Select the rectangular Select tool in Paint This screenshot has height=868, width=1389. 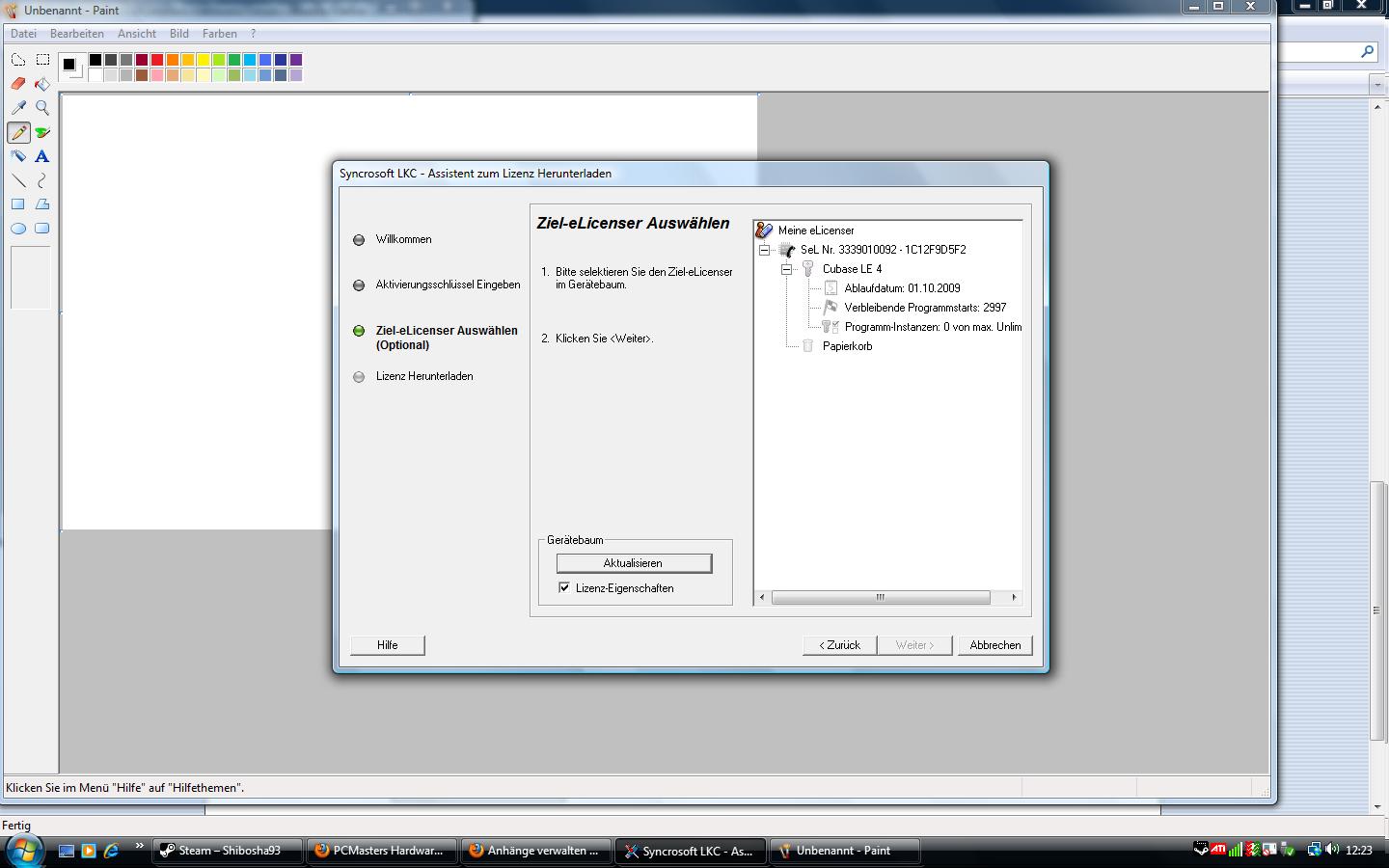pyautogui.click(x=42, y=60)
